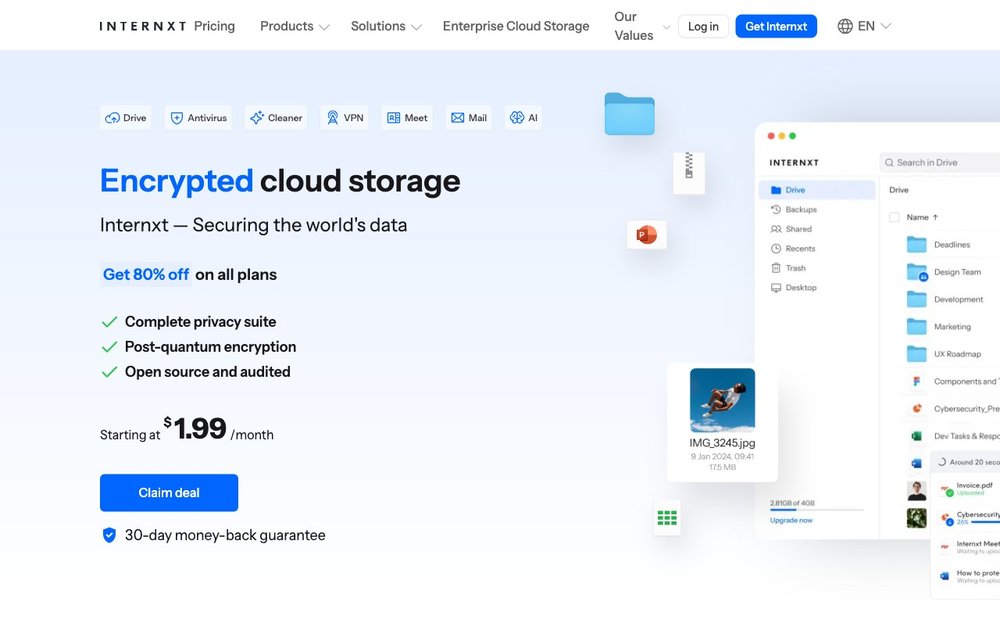The height and width of the screenshot is (641, 1000).
Task: Open the Antivirus shield chip
Action: [x=198, y=118]
